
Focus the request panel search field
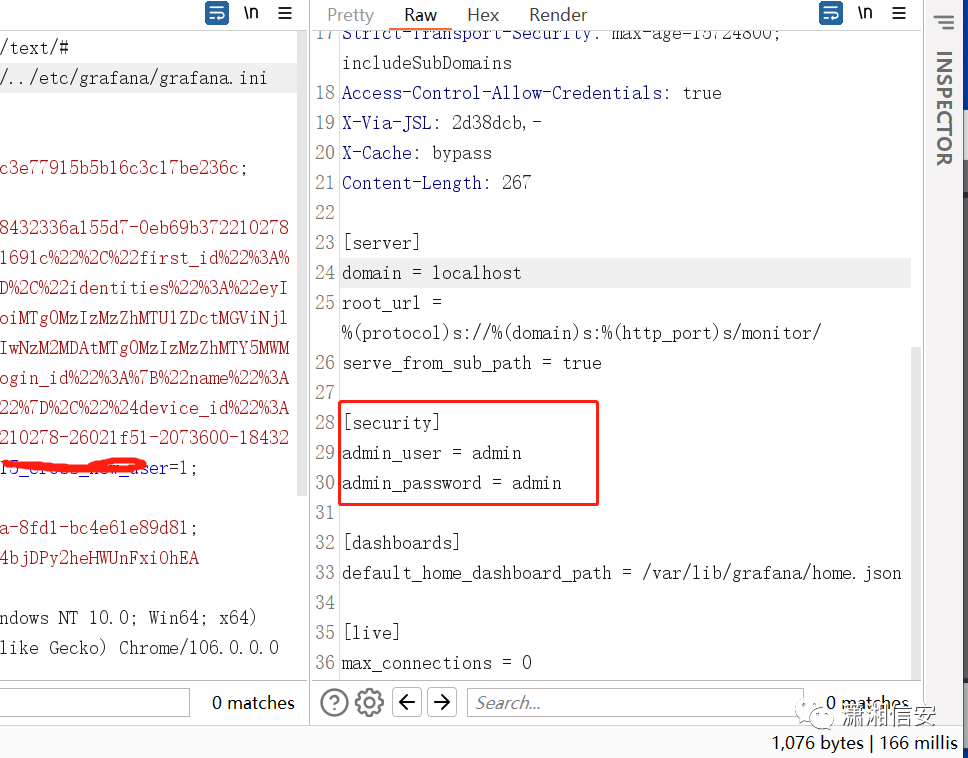point(94,702)
